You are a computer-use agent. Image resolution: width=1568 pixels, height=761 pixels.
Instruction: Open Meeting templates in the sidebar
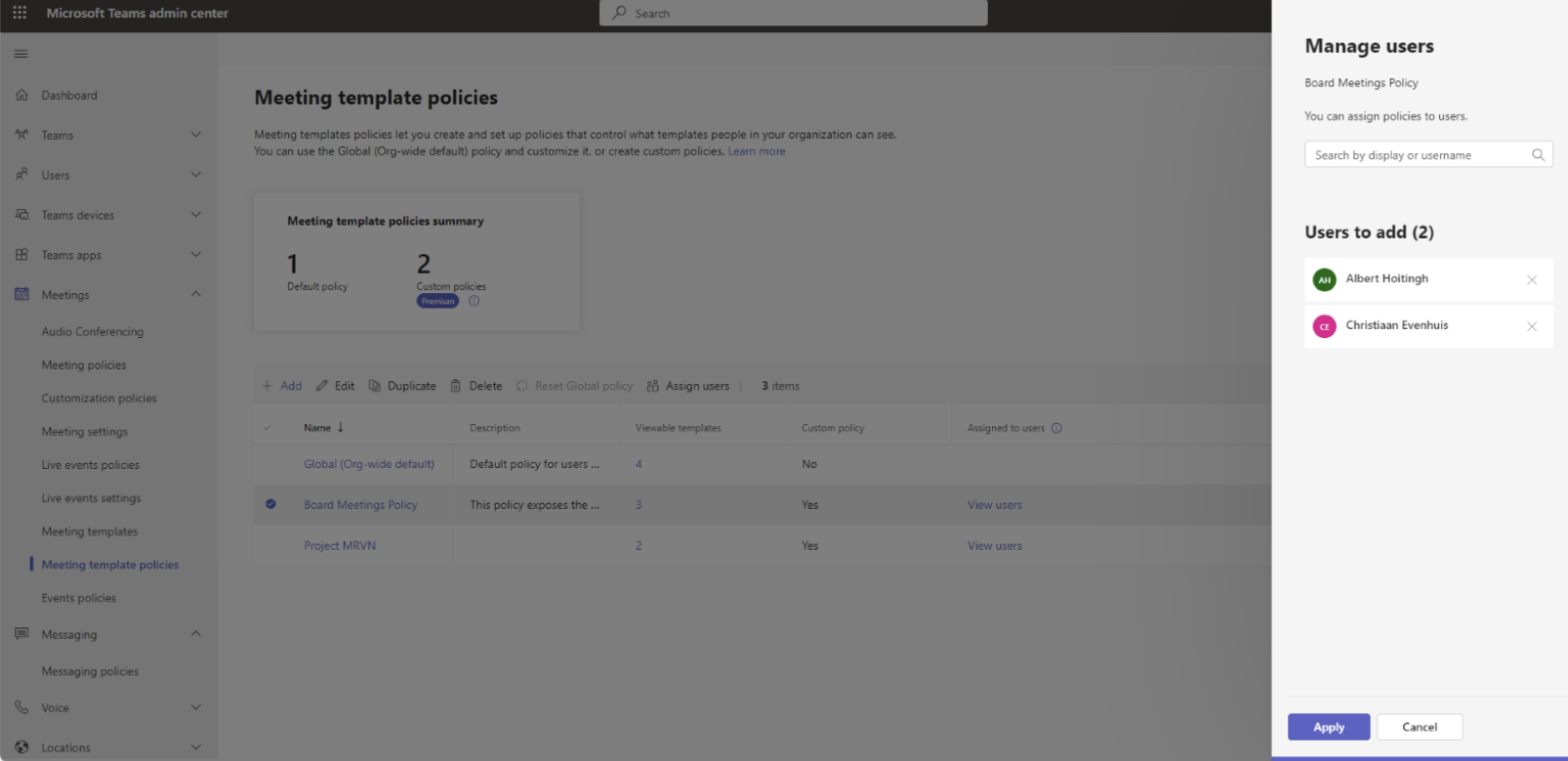(90, 531)
